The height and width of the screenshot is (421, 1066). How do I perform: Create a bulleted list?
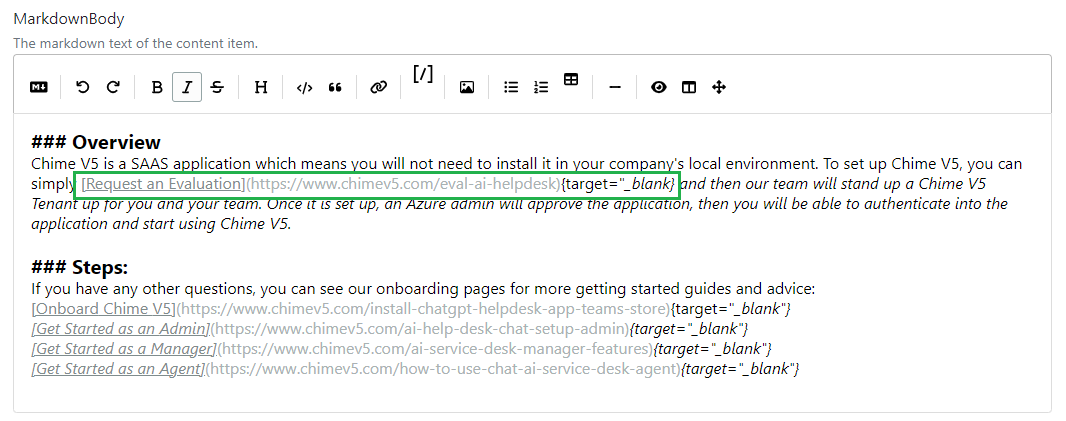(x=511, y=87)
